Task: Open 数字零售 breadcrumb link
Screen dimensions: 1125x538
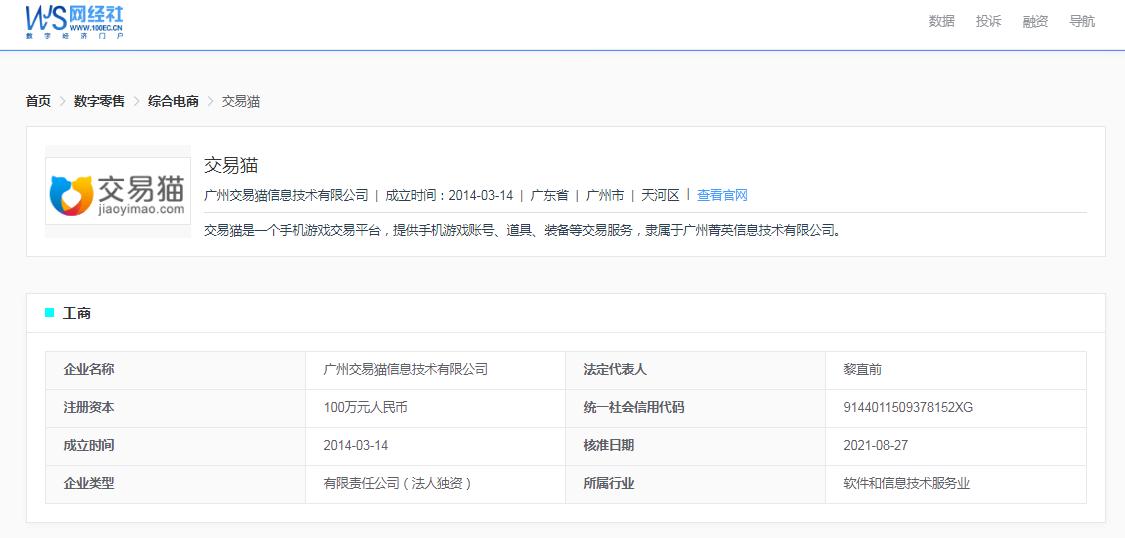Action: tap(99, 101)
